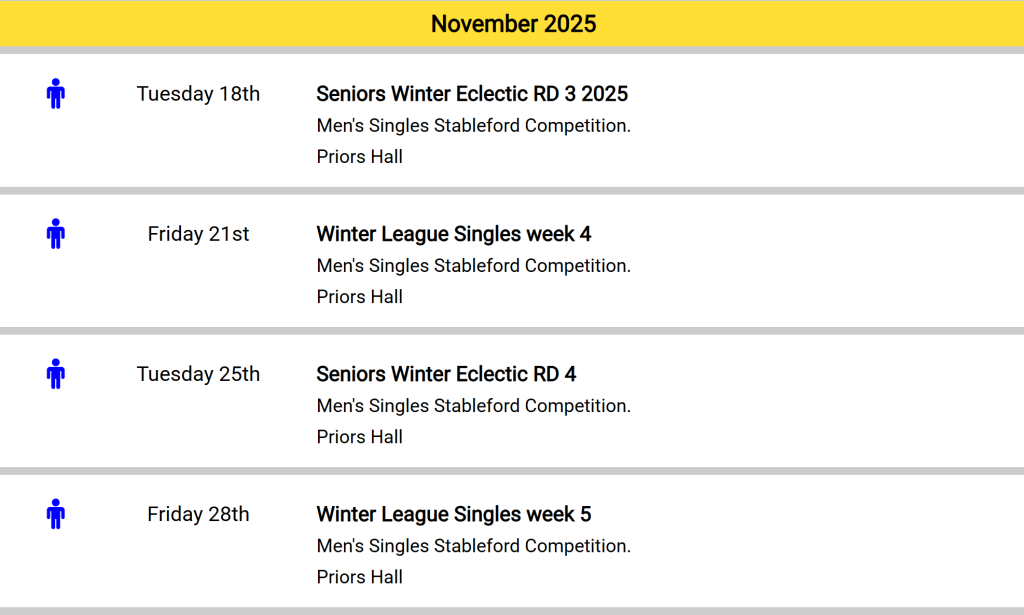Image resolution: width=1024 pixels, height=615 pixels.
Task: Select the Tuesday 18th date
Action: (x=198, y=94)
